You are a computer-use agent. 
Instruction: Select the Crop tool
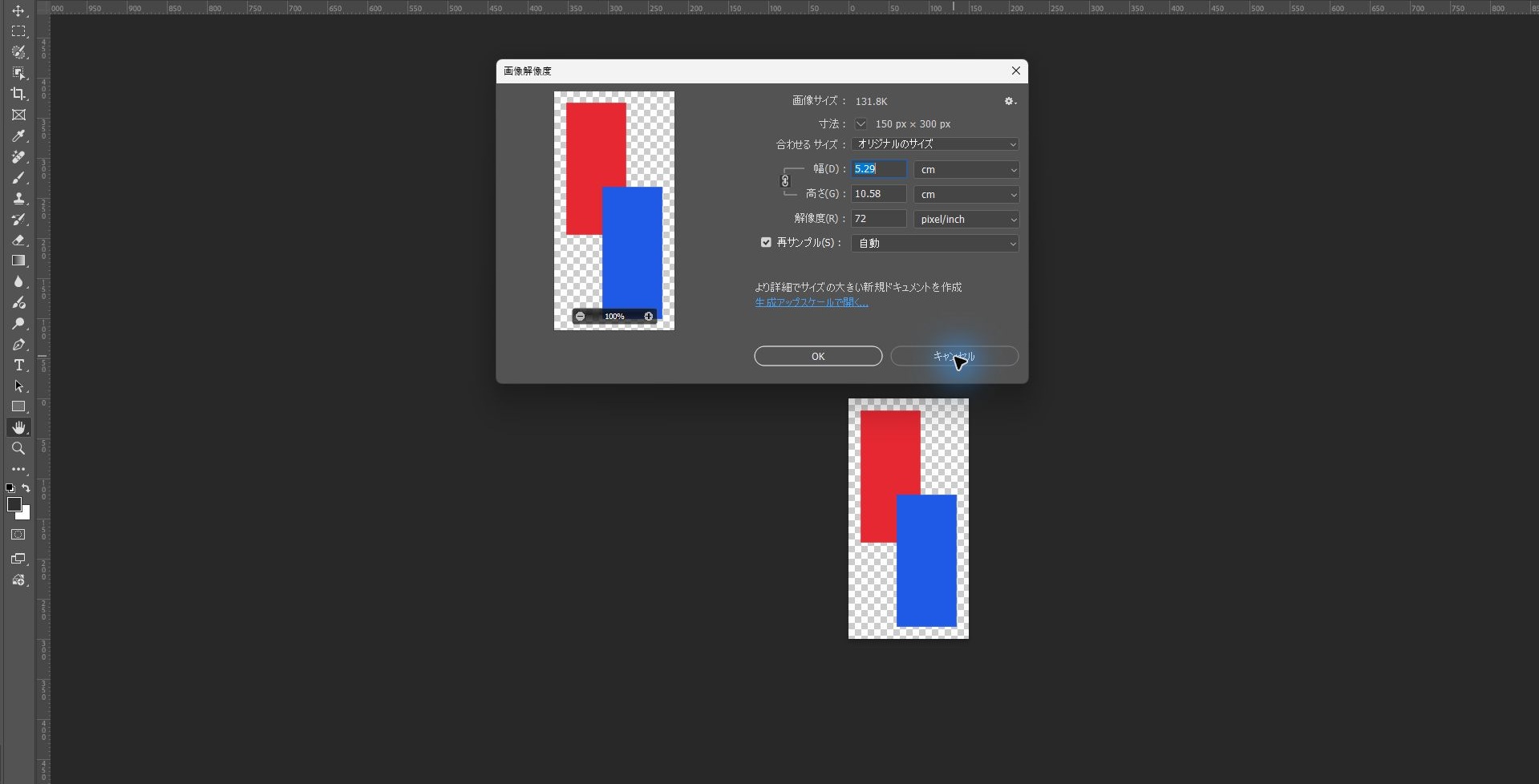(x=18, y=94)
